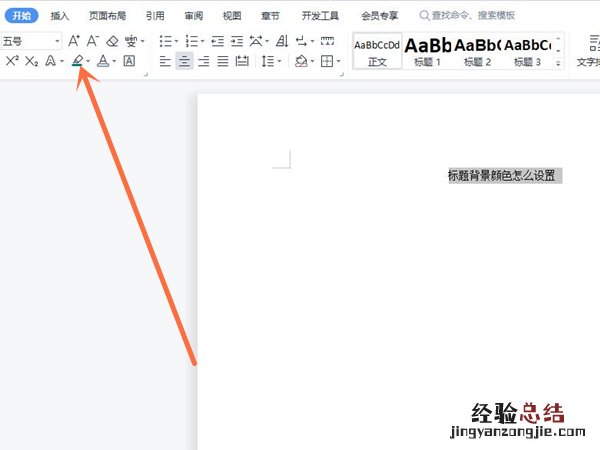The image size is (600, 450).
Task: Open the font color dropdown arrow
Action: click(114, 61)
